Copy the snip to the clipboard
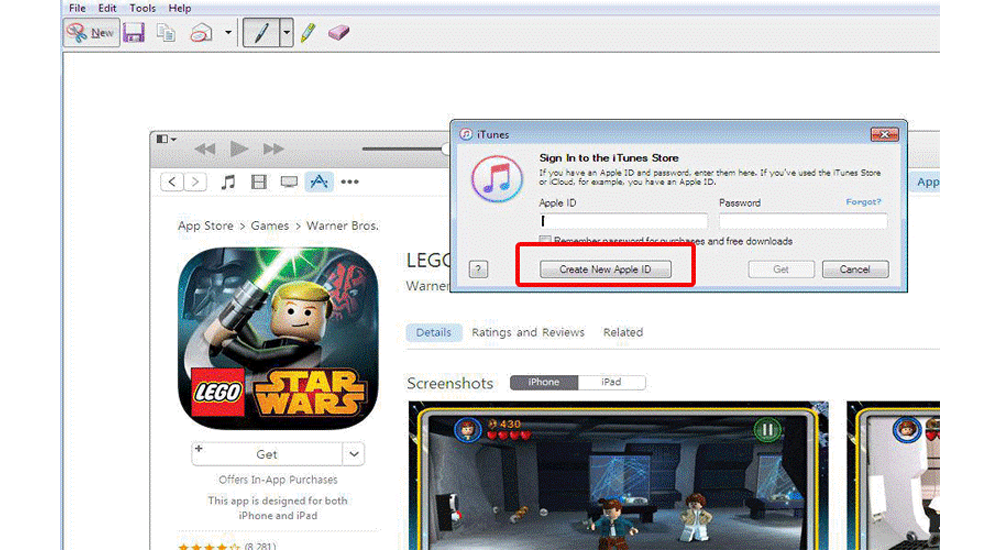The height and width of the screenshot is (550, 1000). coord(166,33)
